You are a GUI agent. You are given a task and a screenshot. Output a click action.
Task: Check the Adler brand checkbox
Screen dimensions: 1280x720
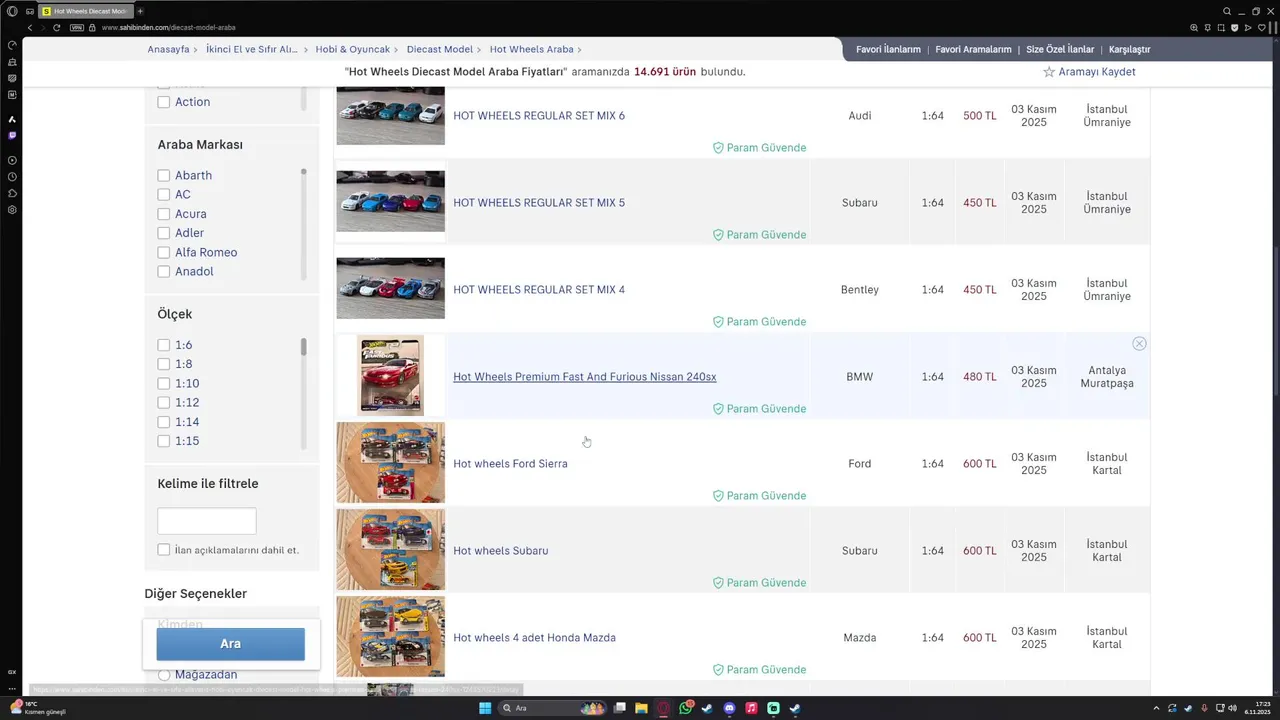pos(164,233)
